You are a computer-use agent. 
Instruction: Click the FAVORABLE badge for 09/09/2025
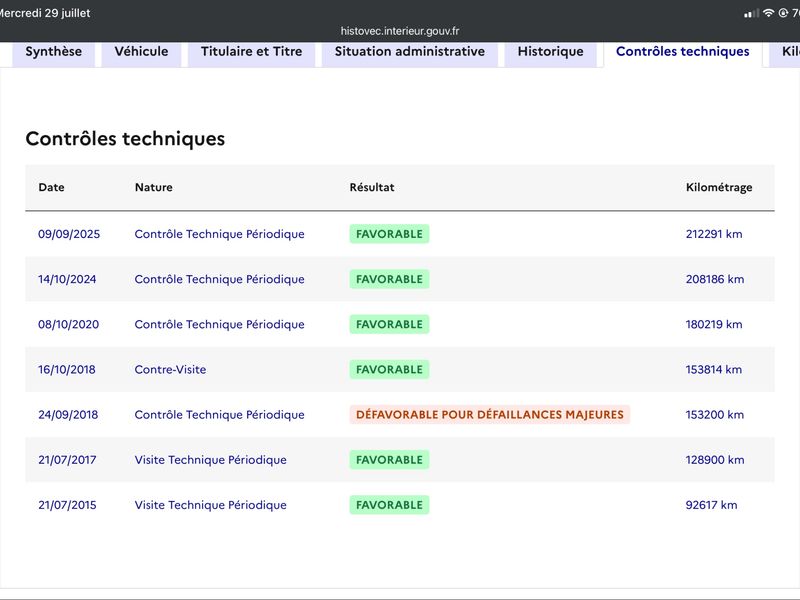click(389, 234)
